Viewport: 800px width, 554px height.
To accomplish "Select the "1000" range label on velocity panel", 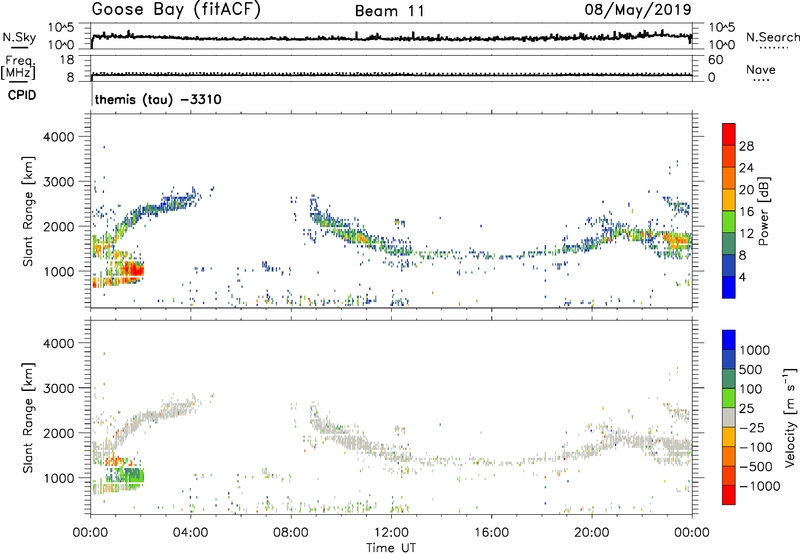I will click(59, 478).
